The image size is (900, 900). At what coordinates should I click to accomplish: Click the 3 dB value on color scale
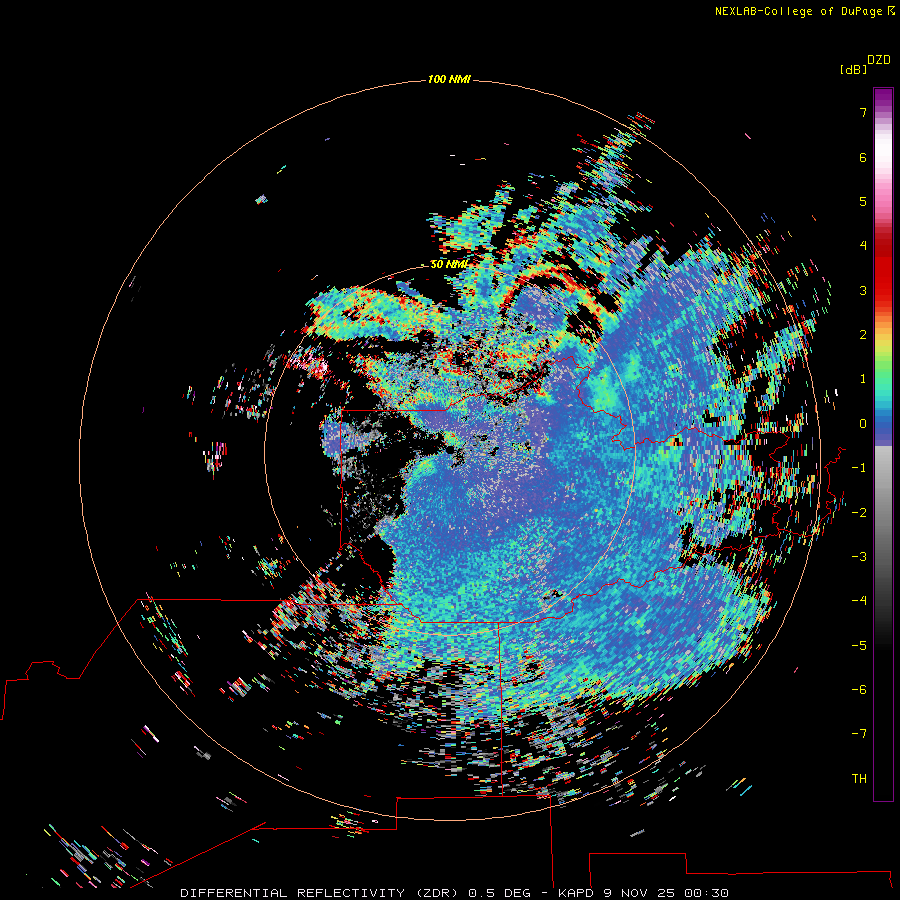tap(863, 290)
